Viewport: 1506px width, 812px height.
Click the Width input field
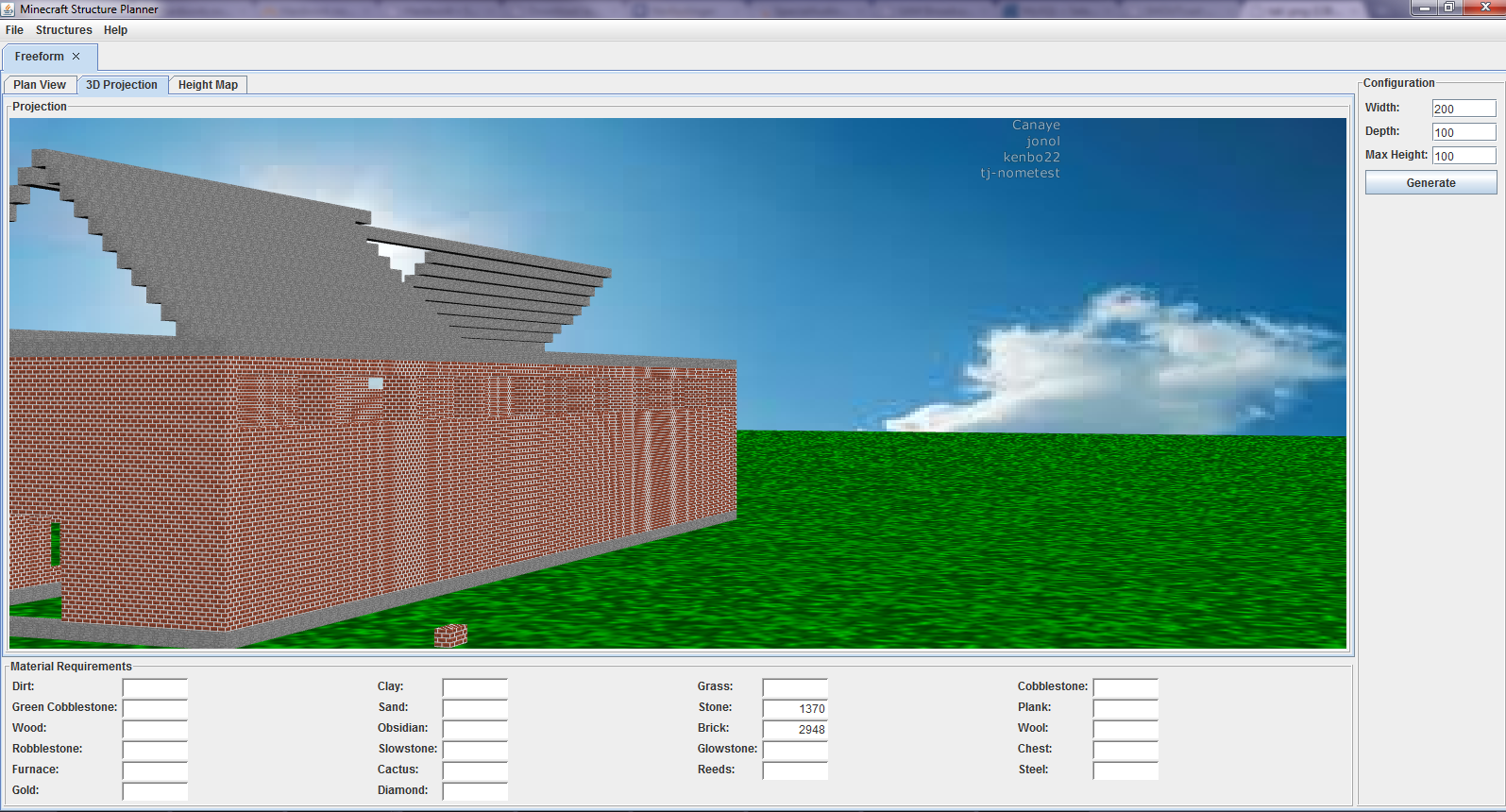[1464, 109]
